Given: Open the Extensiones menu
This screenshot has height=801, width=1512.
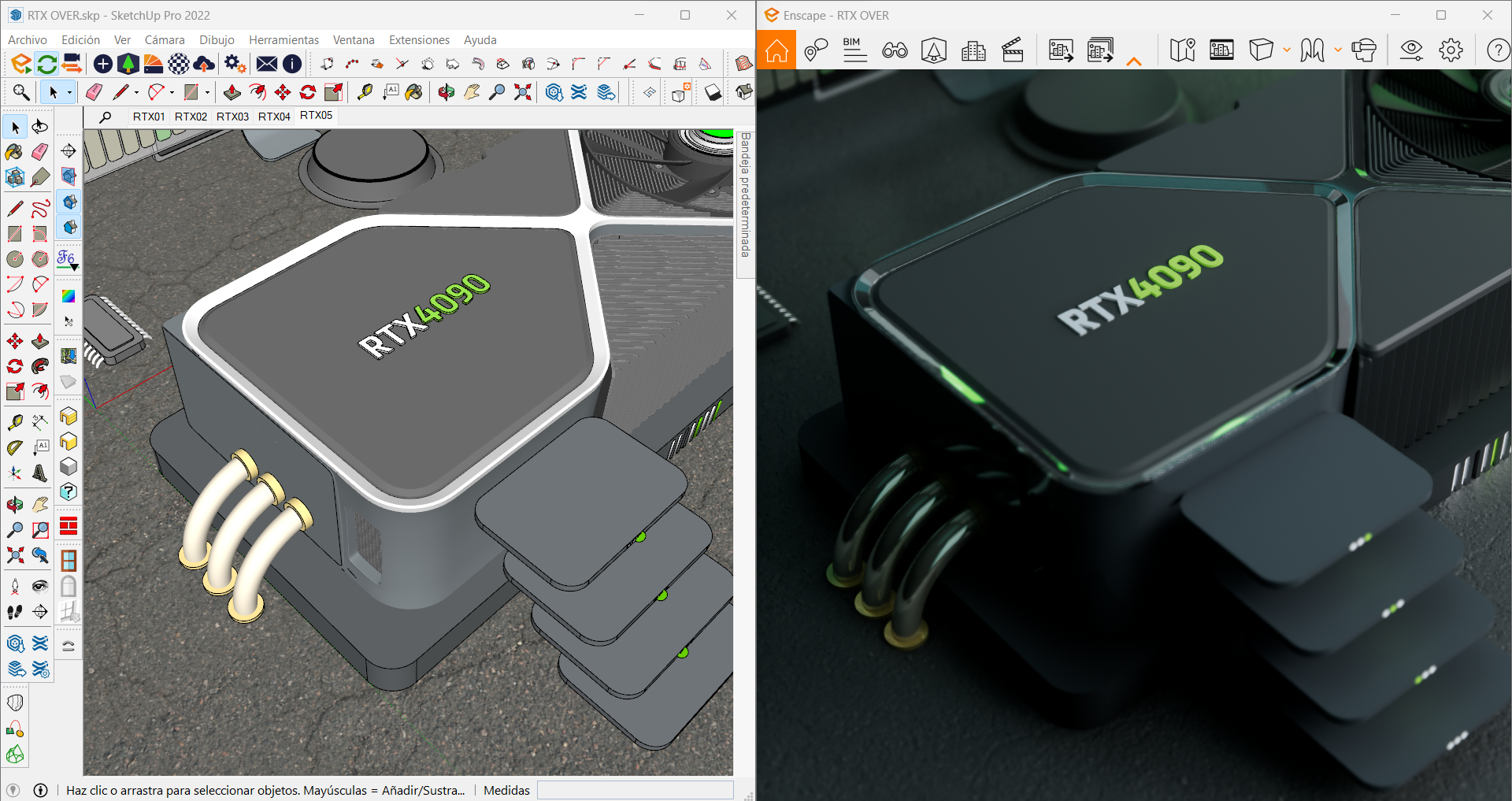Looking at the screenshot, I should tap(419, 40).
